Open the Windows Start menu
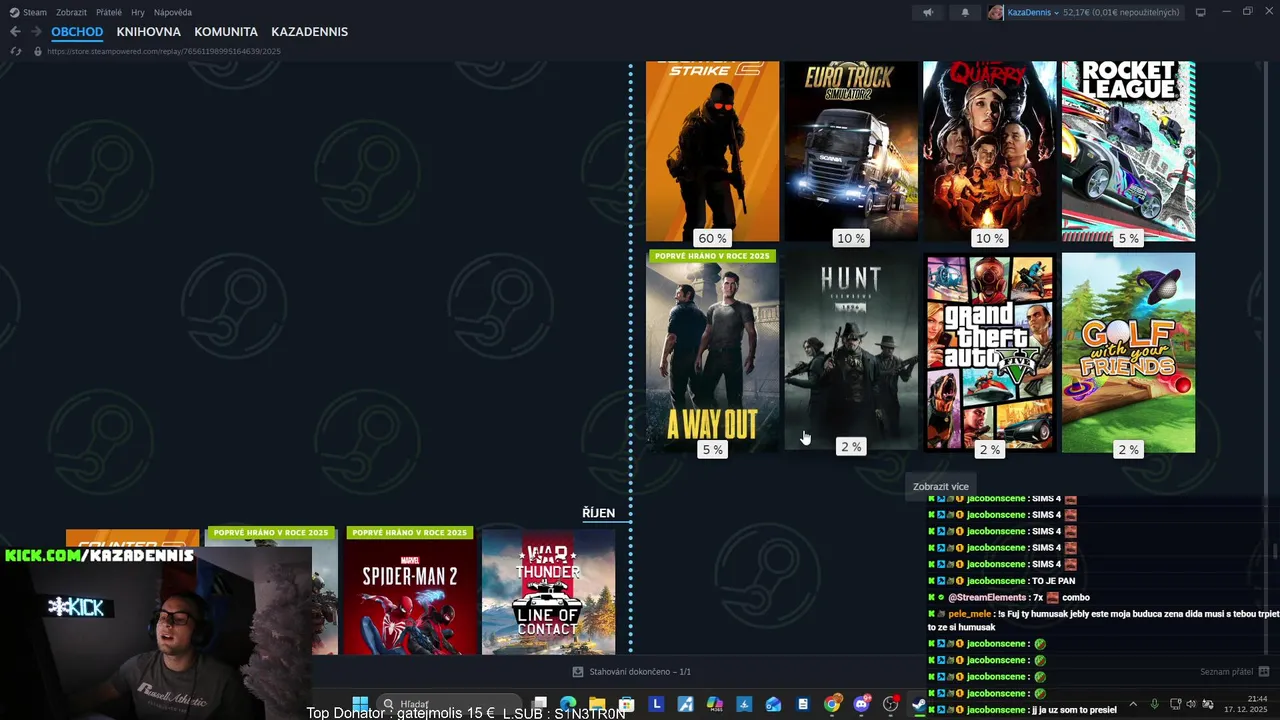 click(x=360, y=704)
